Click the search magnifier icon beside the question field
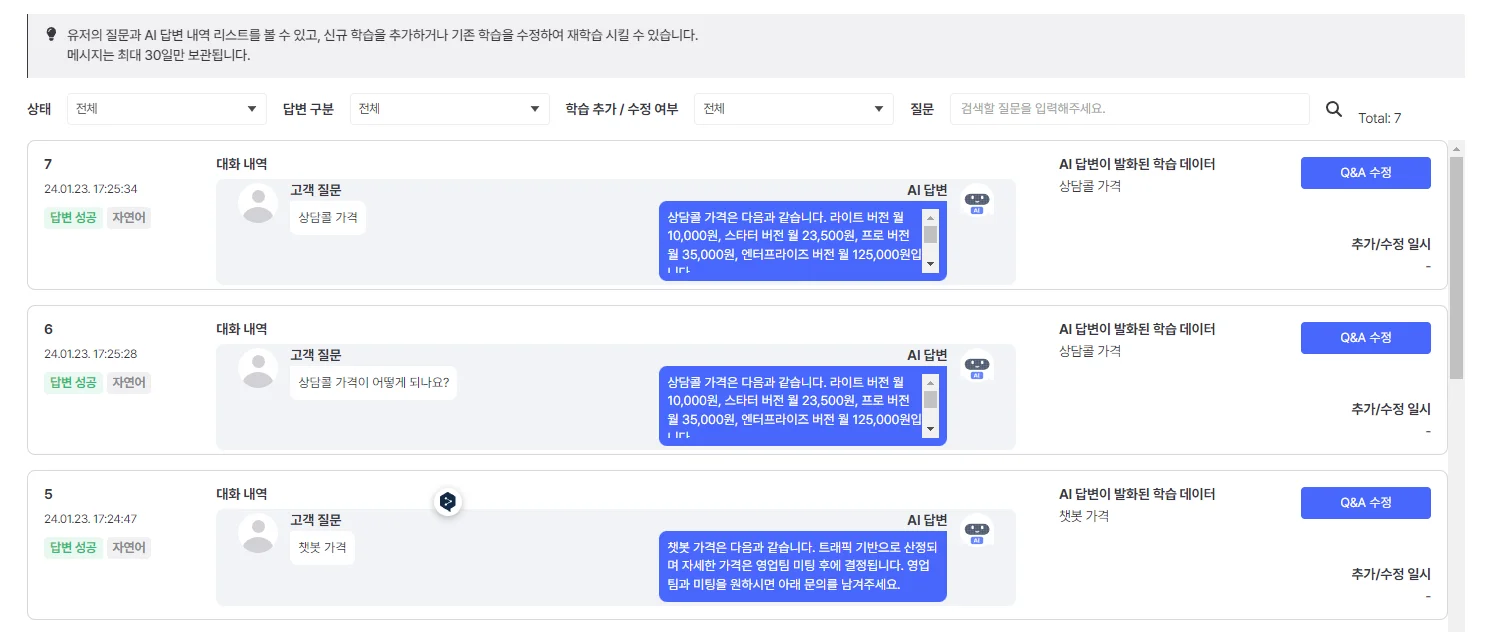Viewport: 1493px width, 632px height. [1334, 108]
